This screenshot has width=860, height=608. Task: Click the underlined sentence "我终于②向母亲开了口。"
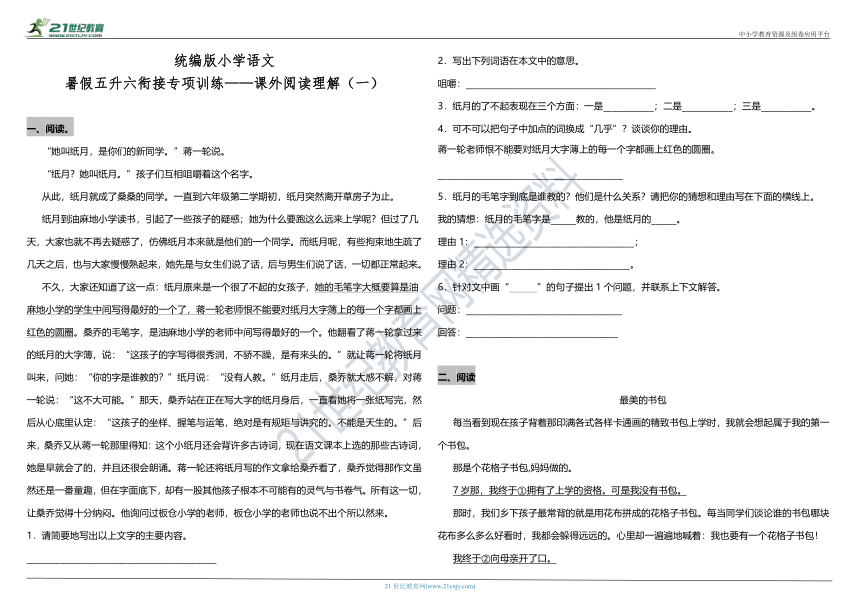504,558
